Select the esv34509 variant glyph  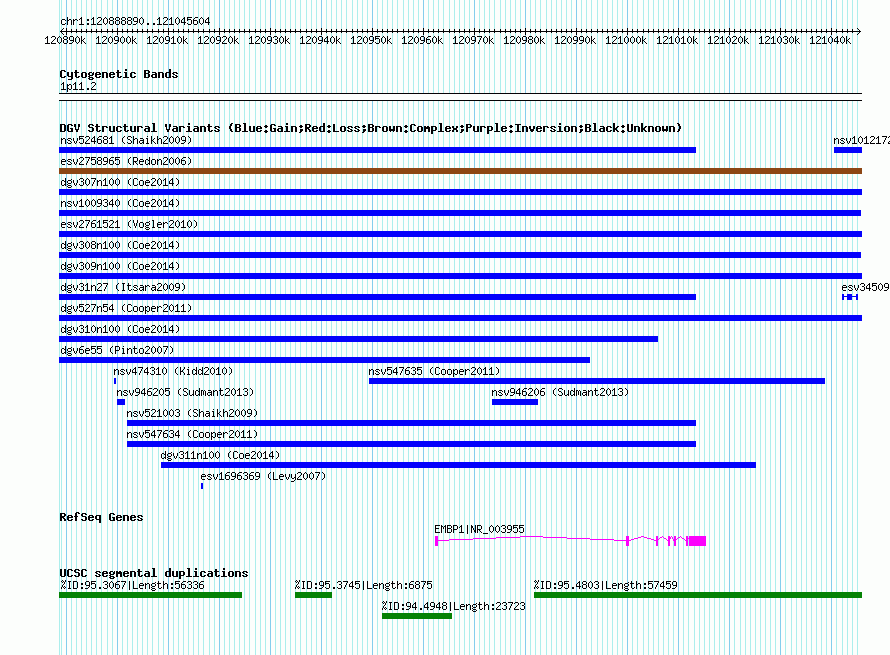(850, 297)
